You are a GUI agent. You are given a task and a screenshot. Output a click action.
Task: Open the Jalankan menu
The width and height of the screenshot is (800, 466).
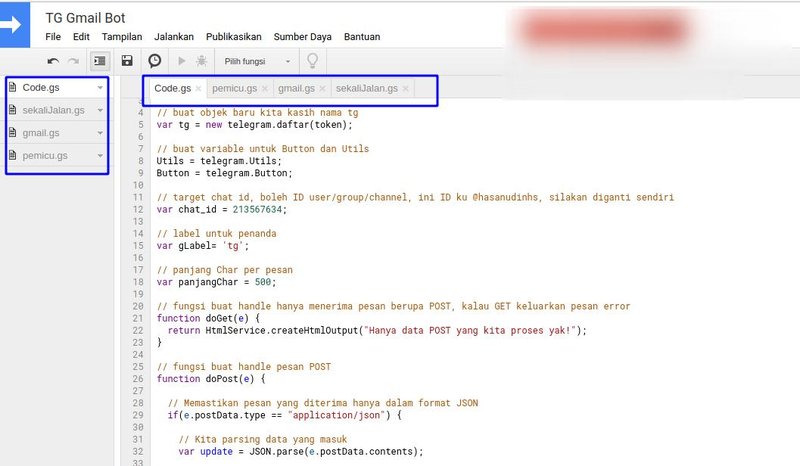tap(173, 37)
